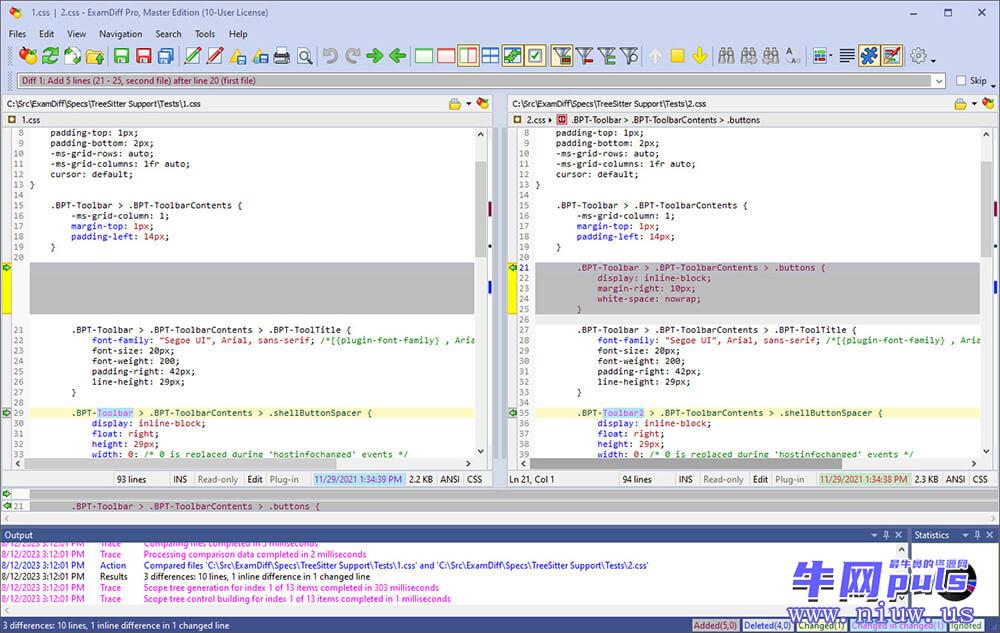Expand right pane folder dropdown arrow
The height and width of the screenshot is (633, 1000).
(x=974, y=104)
